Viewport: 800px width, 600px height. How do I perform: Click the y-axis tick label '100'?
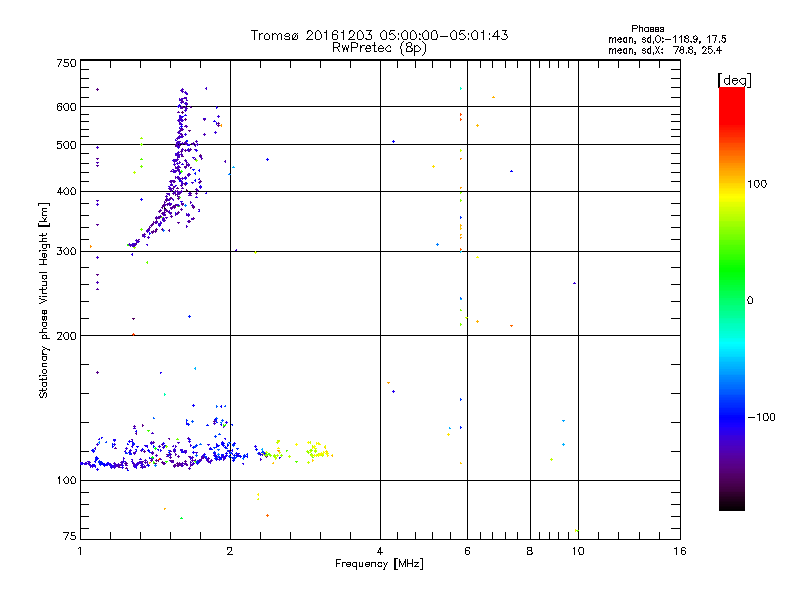[66, 480]
